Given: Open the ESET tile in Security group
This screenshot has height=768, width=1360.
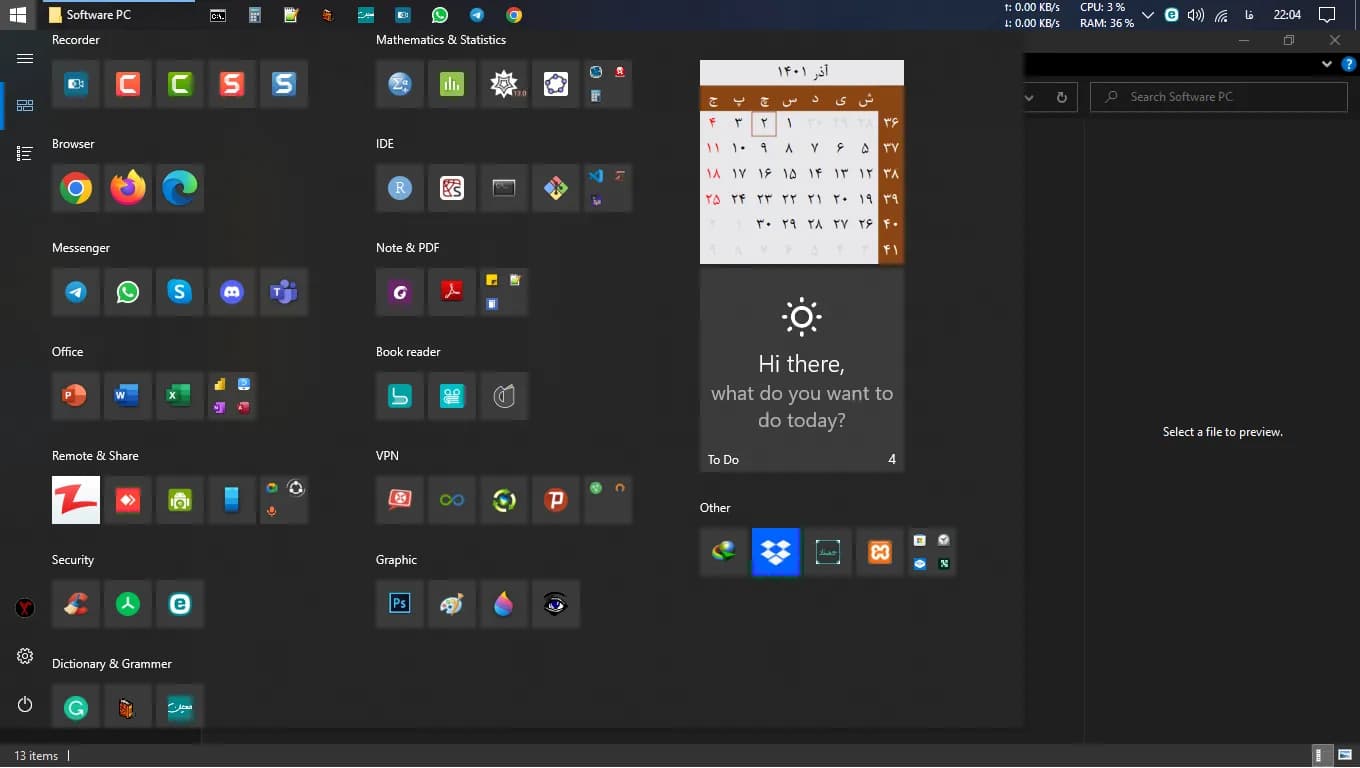Looking at the screenshot, I should coord(180,604).
